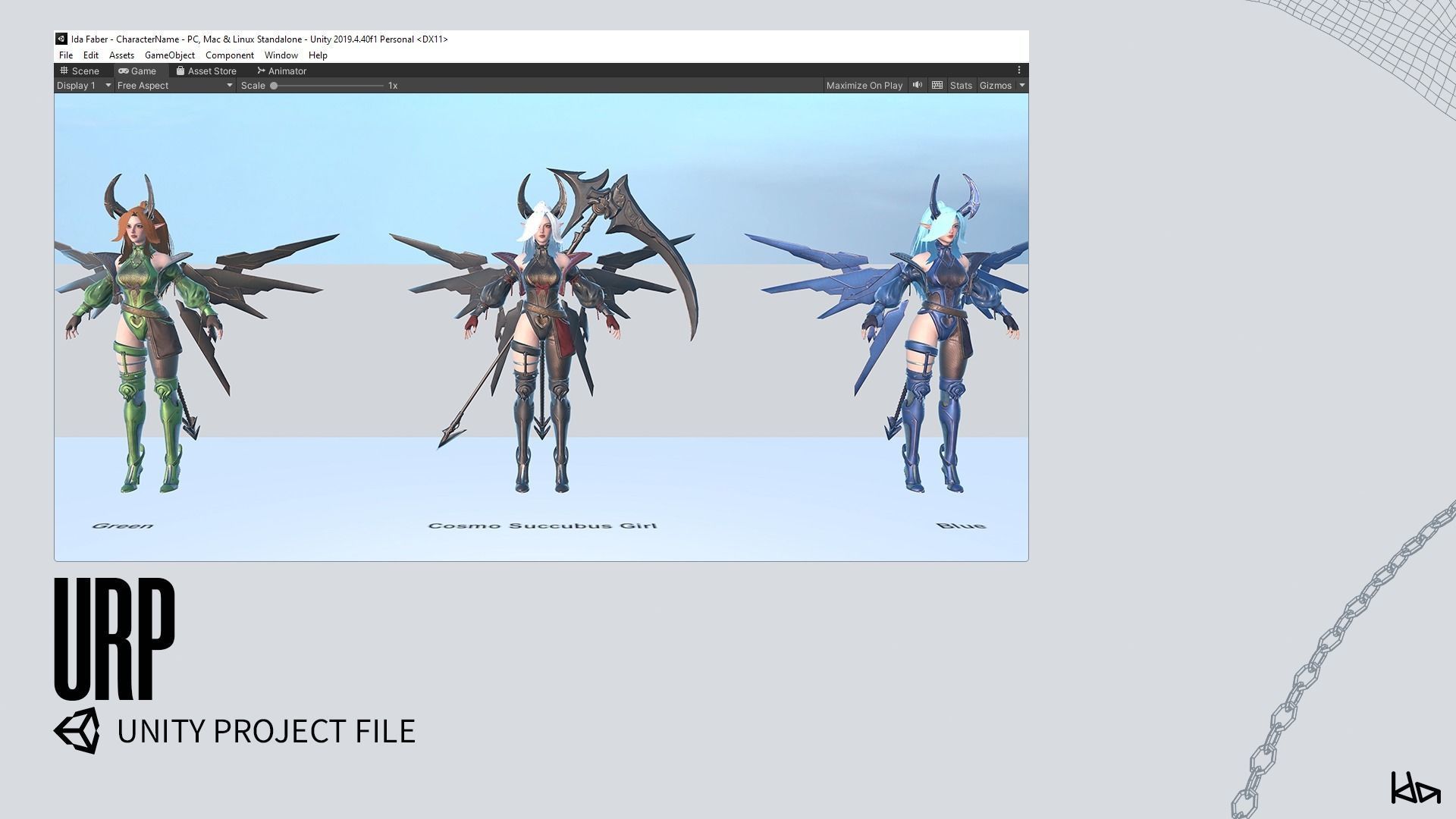Open the Display 1 dropdown
The width and height of the screenshot is (1456, 819).
coord(84,86)
